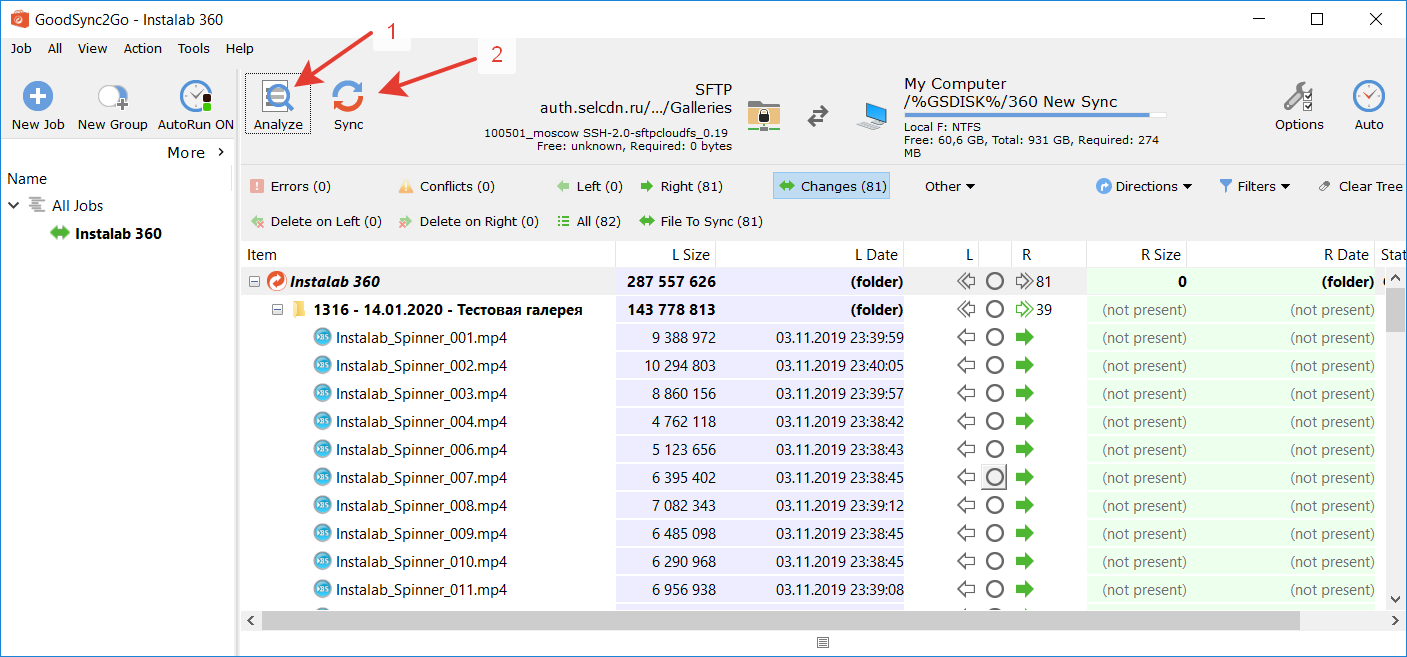This screenshot has height=657, width=1407.
Task: Click the Name column header in sidebar
Action: (x=27, y=179)
